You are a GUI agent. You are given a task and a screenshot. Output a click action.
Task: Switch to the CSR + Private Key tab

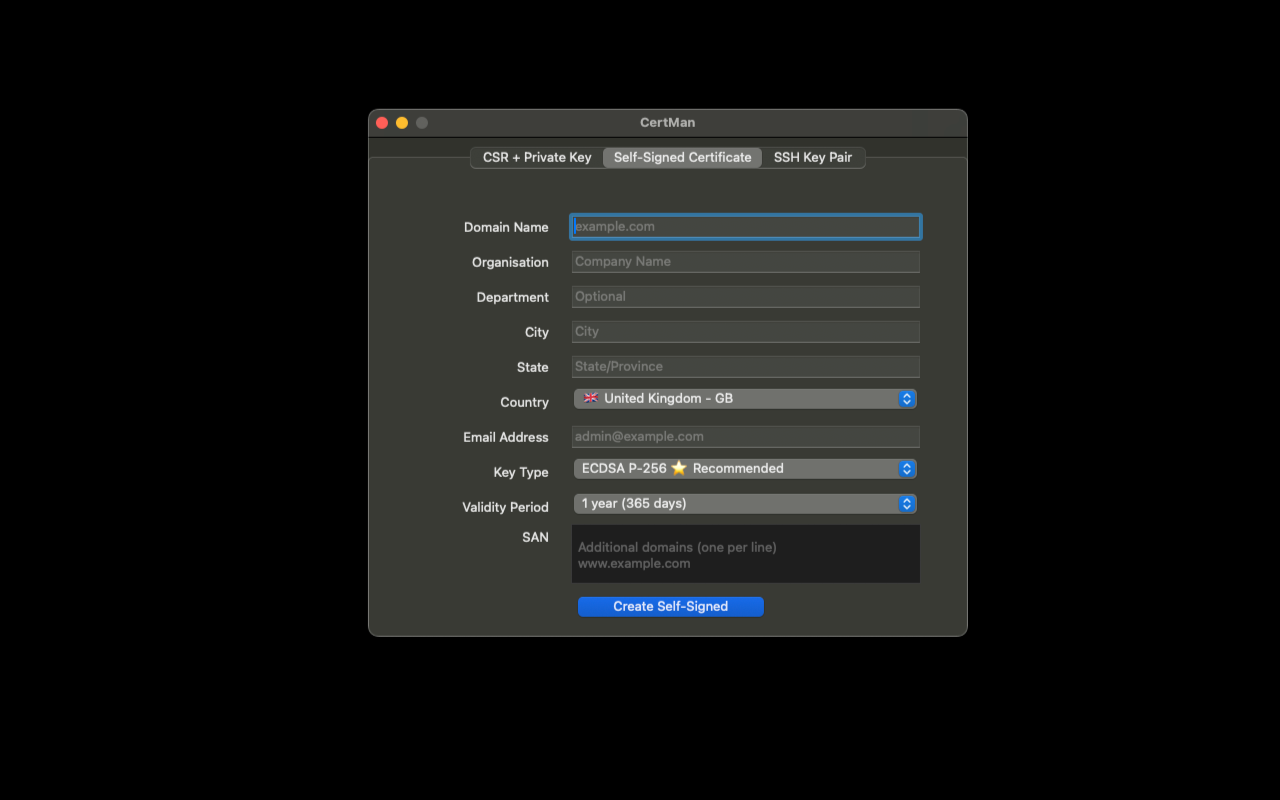[x=536, y=157]
